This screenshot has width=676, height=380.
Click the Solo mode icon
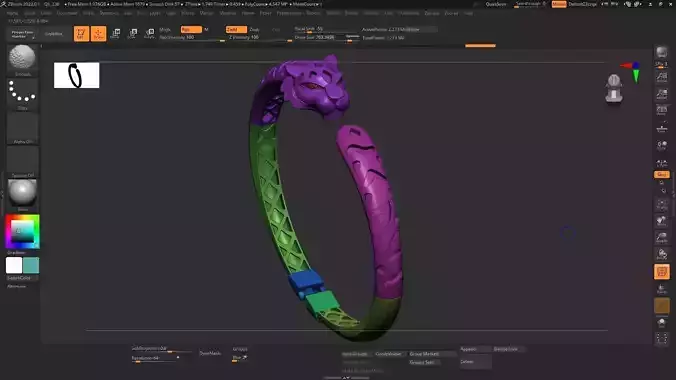(x=661, y=323)
